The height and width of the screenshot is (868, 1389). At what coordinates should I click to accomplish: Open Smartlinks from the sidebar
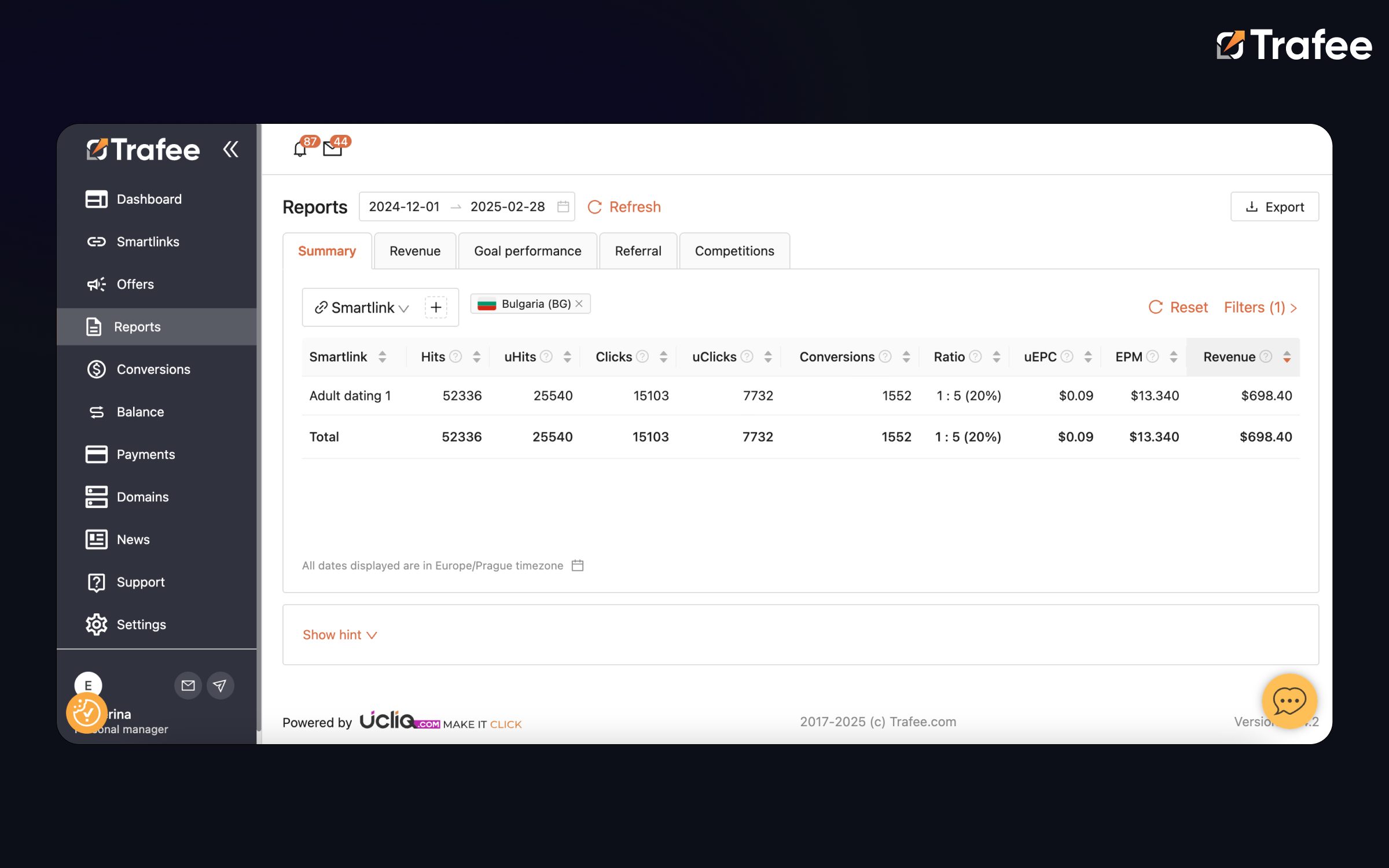coord(156,242)
